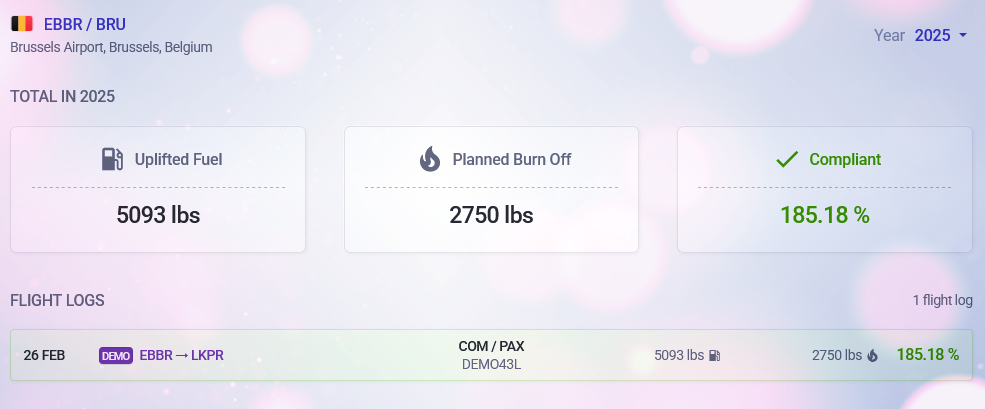Click the DEMO43L flight number
Screen dimensions: 985x409
pyautogui.click(x=491, y=364)
